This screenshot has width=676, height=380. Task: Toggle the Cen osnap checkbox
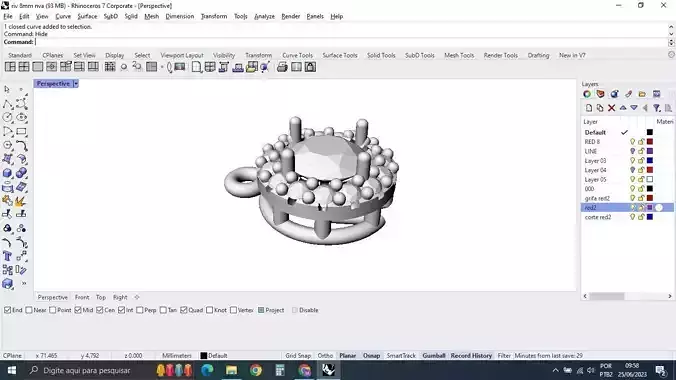(100, 310)
